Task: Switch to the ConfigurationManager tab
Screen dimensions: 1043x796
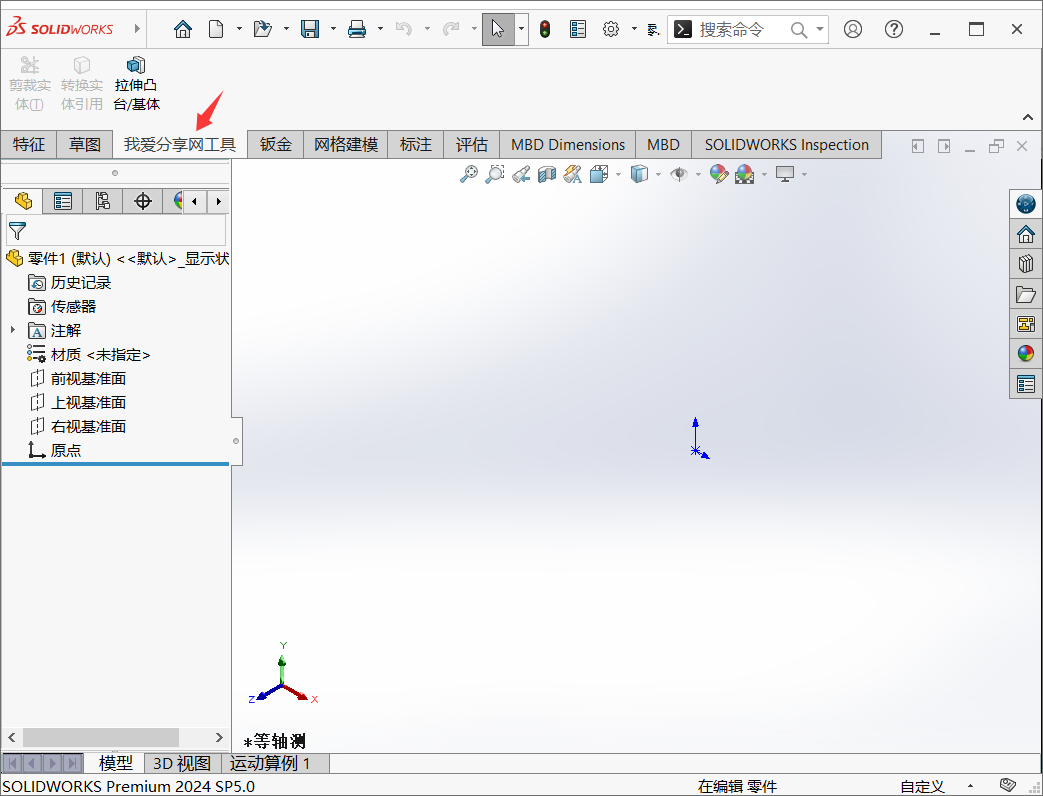Action: click(103, 201)
